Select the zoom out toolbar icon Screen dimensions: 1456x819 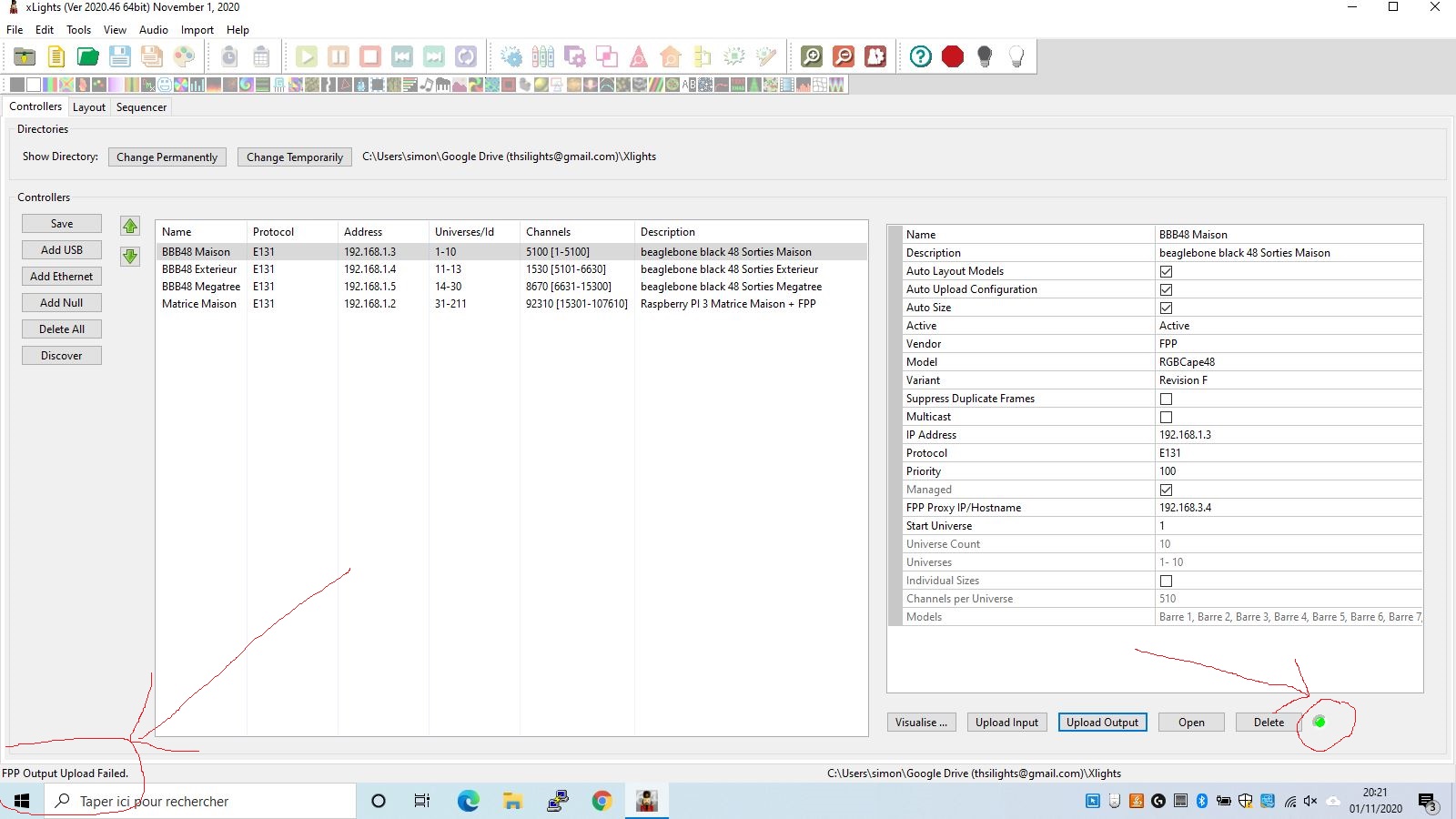[x=842, y=56]
